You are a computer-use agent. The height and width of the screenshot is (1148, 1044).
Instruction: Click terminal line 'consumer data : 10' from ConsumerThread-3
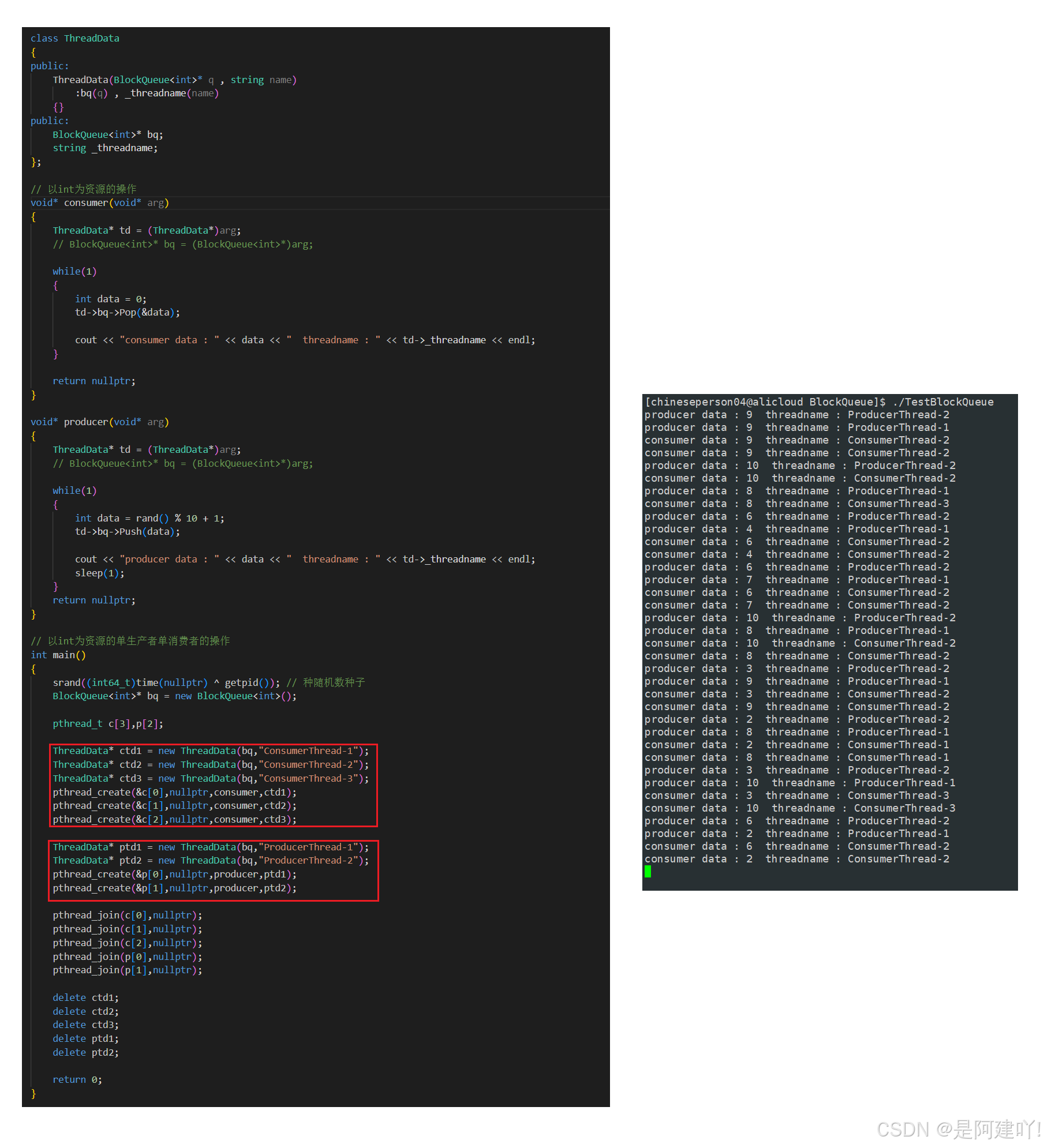pyautogui.click(x=800, y=808)
